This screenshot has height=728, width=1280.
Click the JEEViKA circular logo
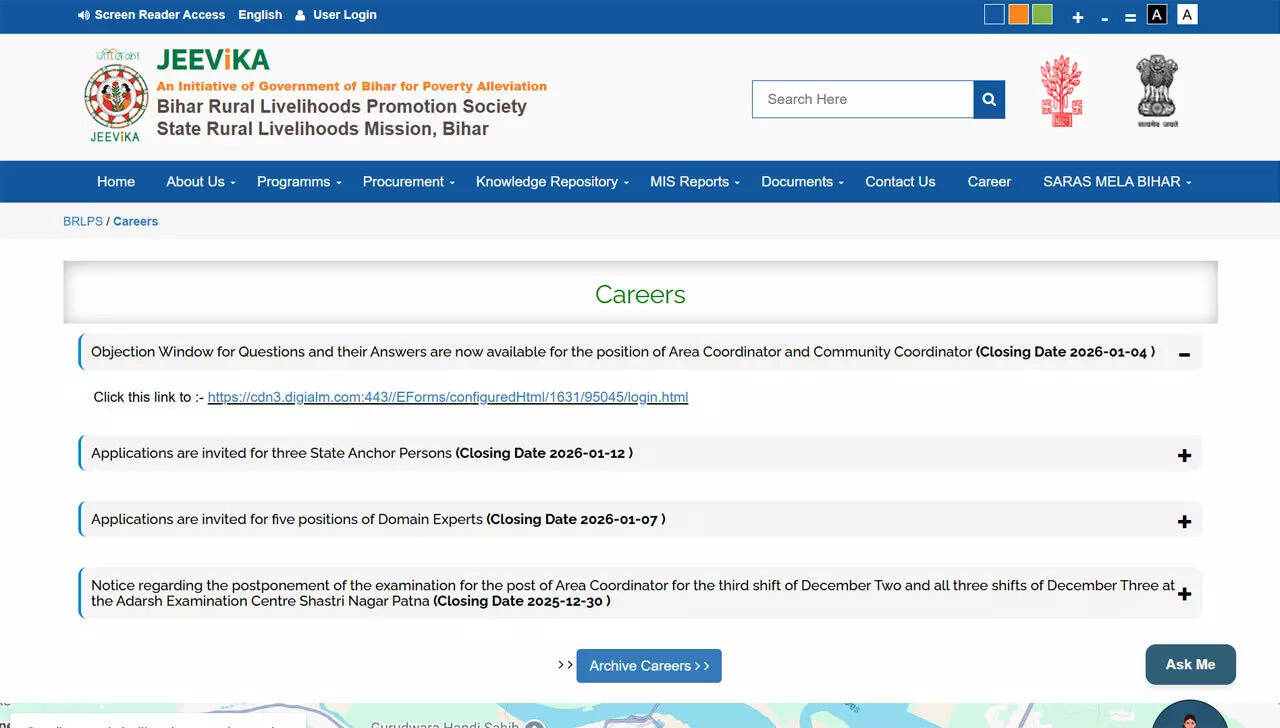click(x=116, y=97)
